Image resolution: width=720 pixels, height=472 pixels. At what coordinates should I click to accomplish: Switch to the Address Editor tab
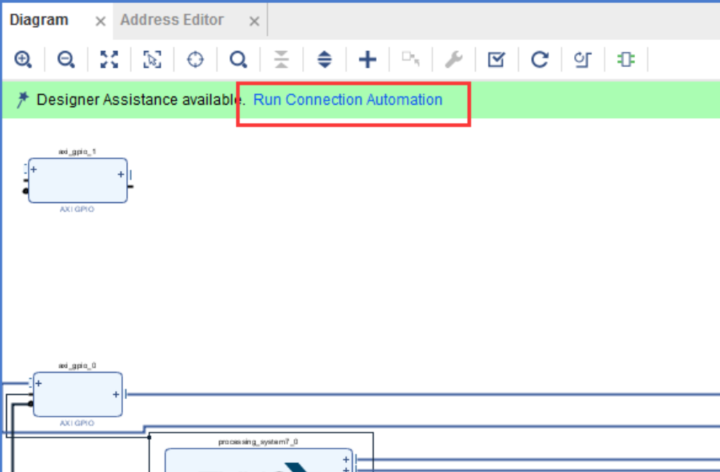coord(172,20)
